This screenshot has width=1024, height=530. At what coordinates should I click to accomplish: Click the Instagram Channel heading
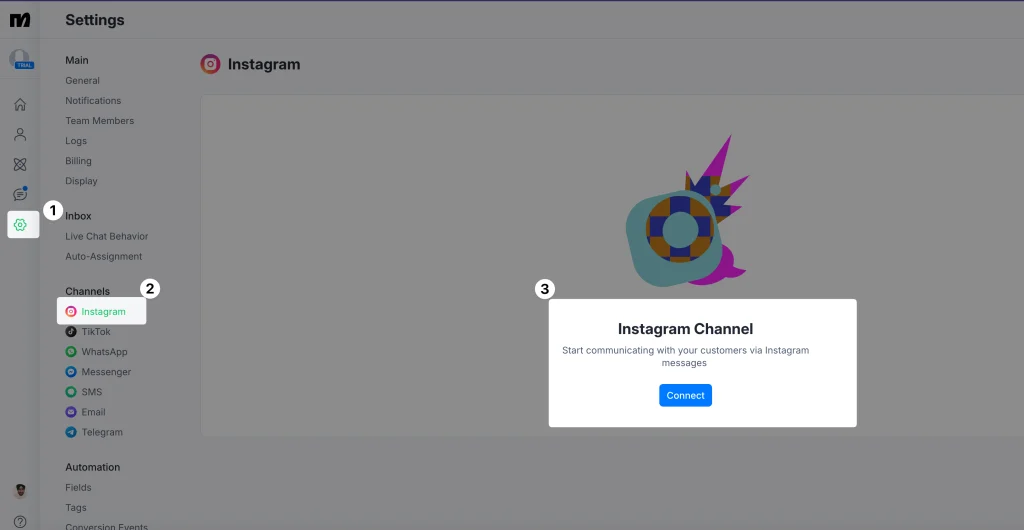click(685, 328)
